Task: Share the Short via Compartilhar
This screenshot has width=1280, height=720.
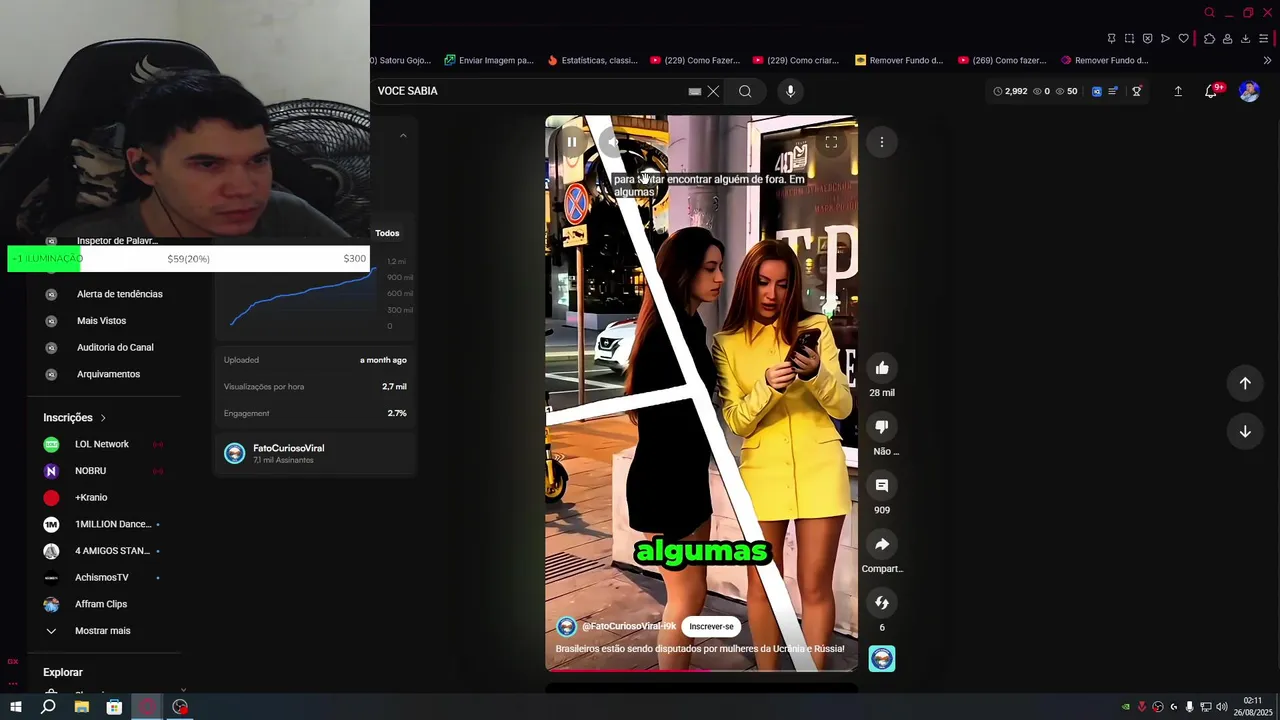Action: click(x=882, y=544)
